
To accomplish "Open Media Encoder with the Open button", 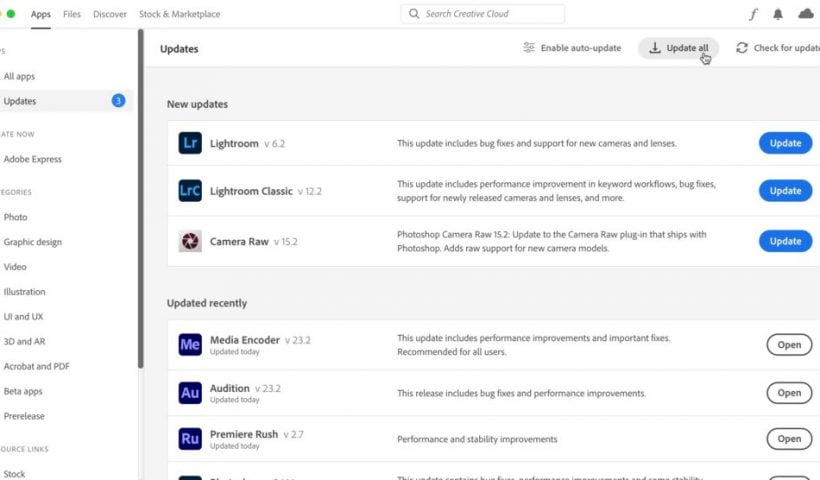I will point(789,345).
